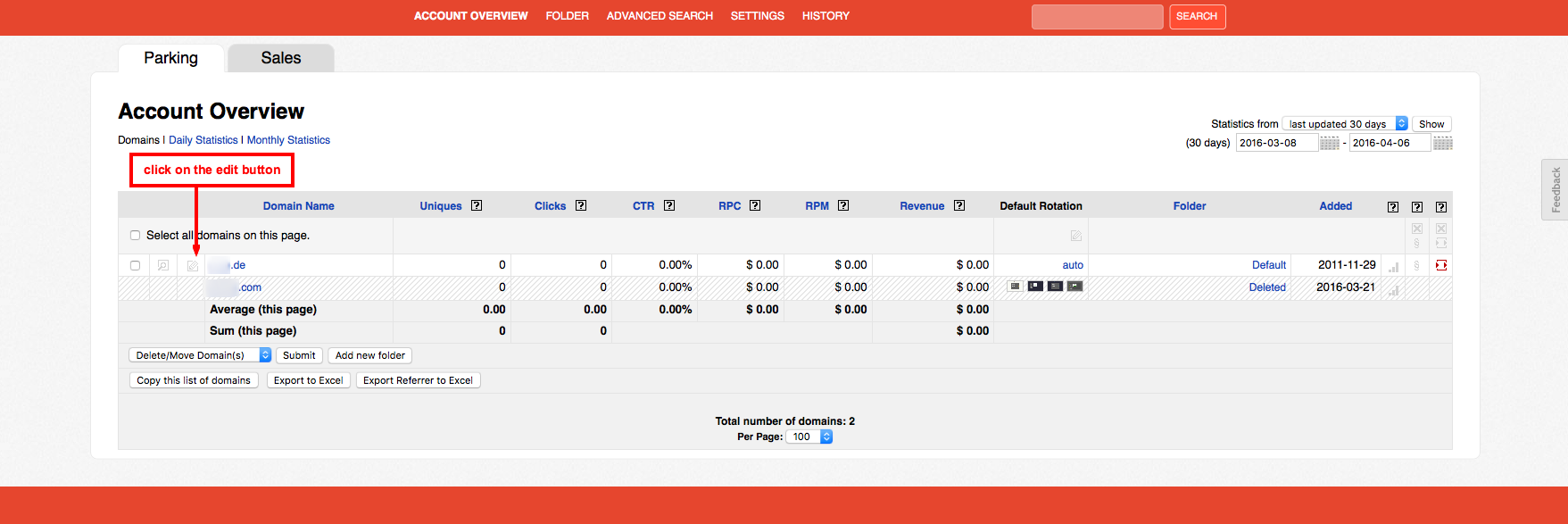Change the Per Page dropdown value
The width and height of the screenshot is (1568, 524).
click(x=809, y=437)
